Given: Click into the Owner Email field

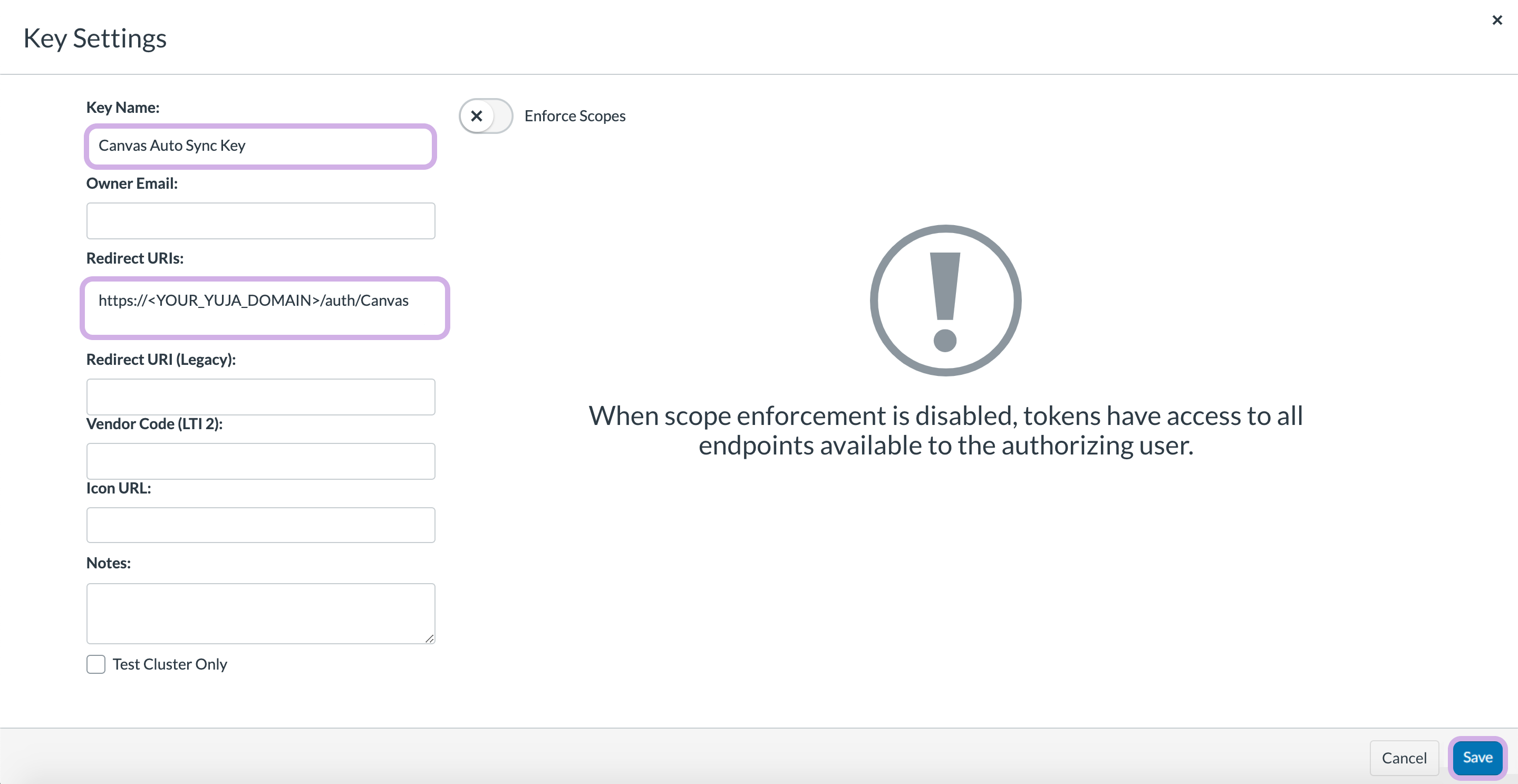Looking at the screenshot, I should (260, 221).
